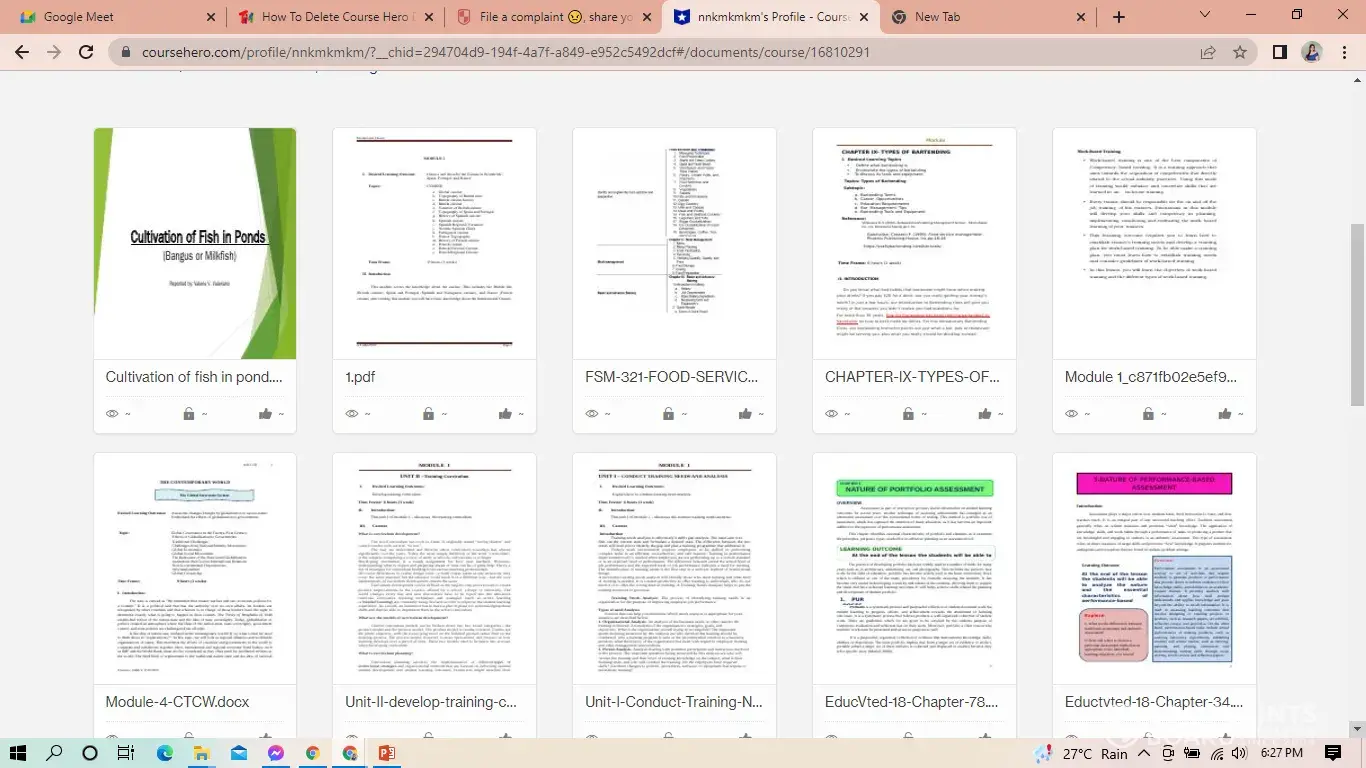Bookmark this page with the star icon

pyautogui.click(x=1240, y=52)
